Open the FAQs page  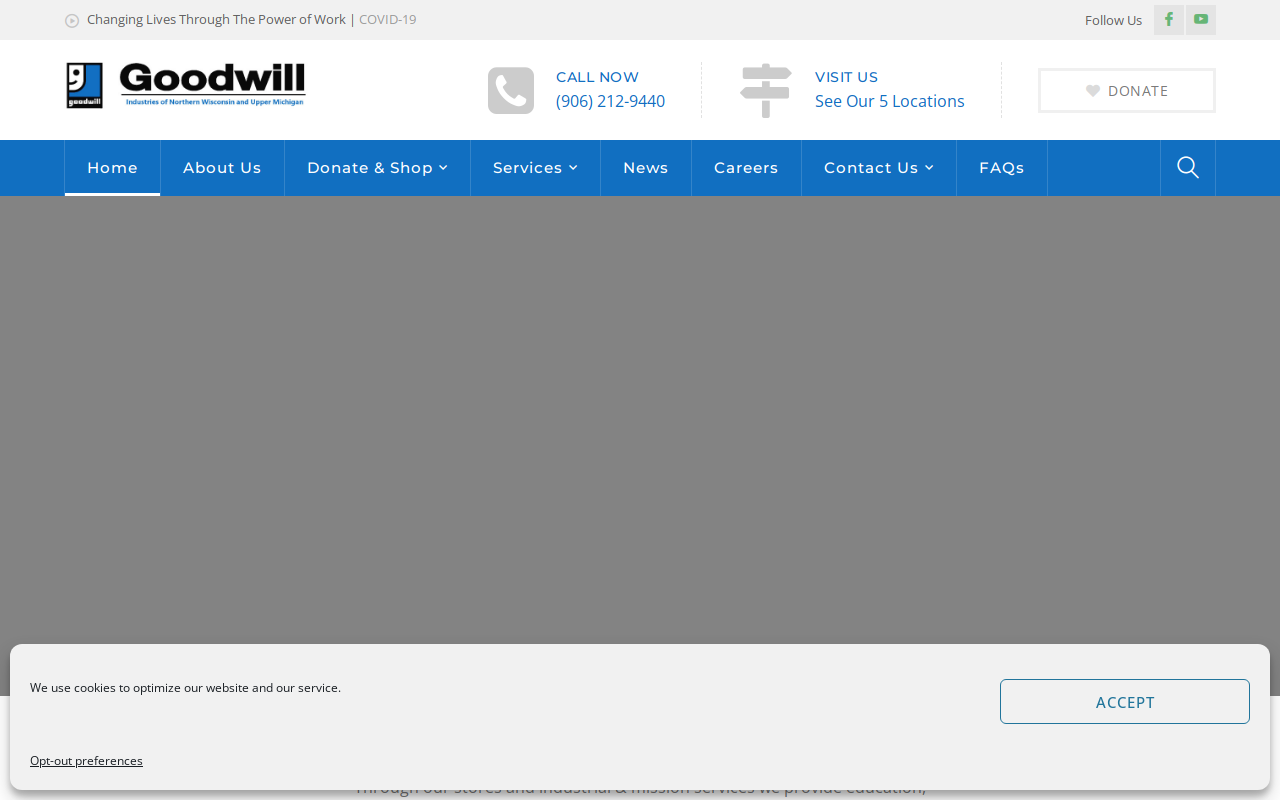[1002, 168]
